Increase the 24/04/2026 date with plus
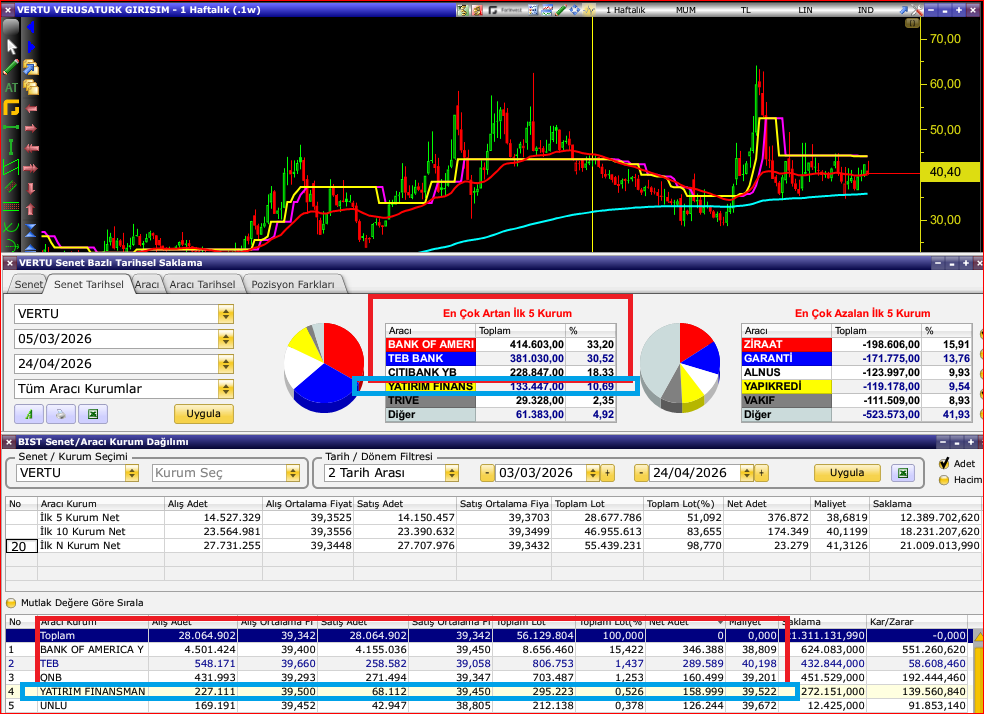Viewport: 984px width, 714px height. (x=761, y=473)
